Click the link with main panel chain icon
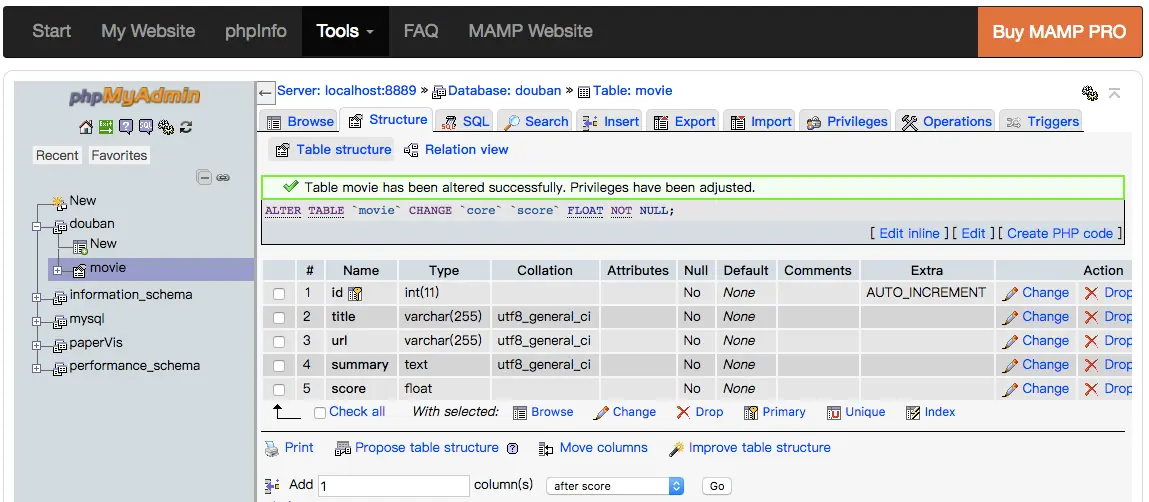 (223, 177)
